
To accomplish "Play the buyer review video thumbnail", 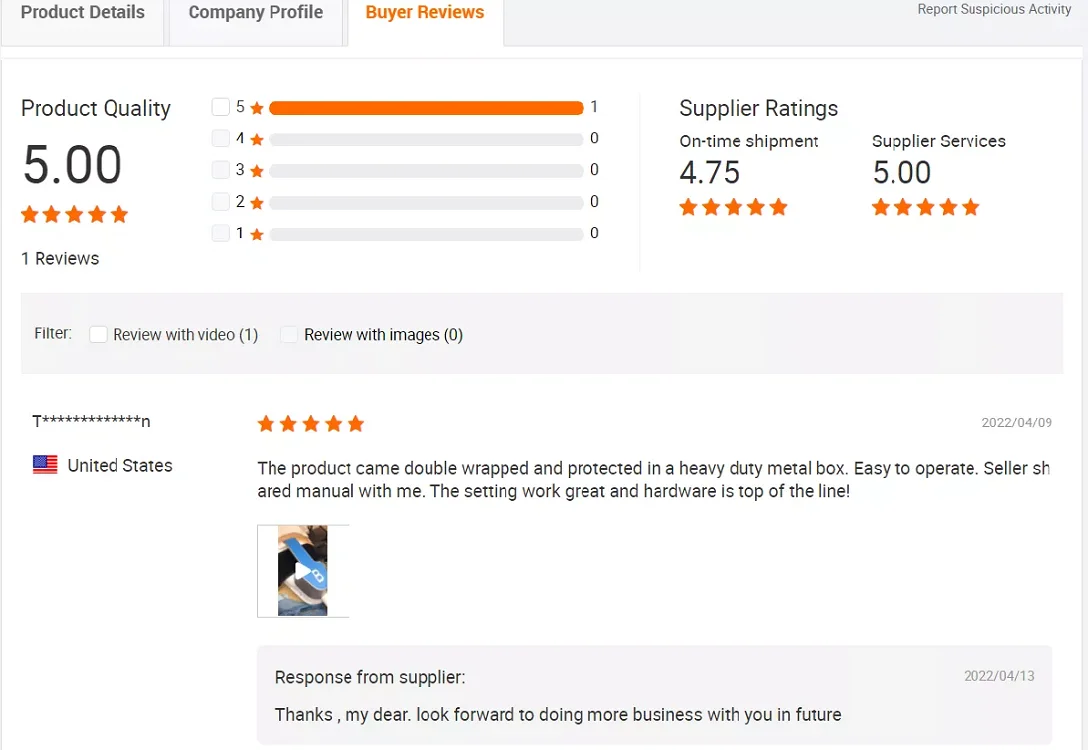I will 303,571.
